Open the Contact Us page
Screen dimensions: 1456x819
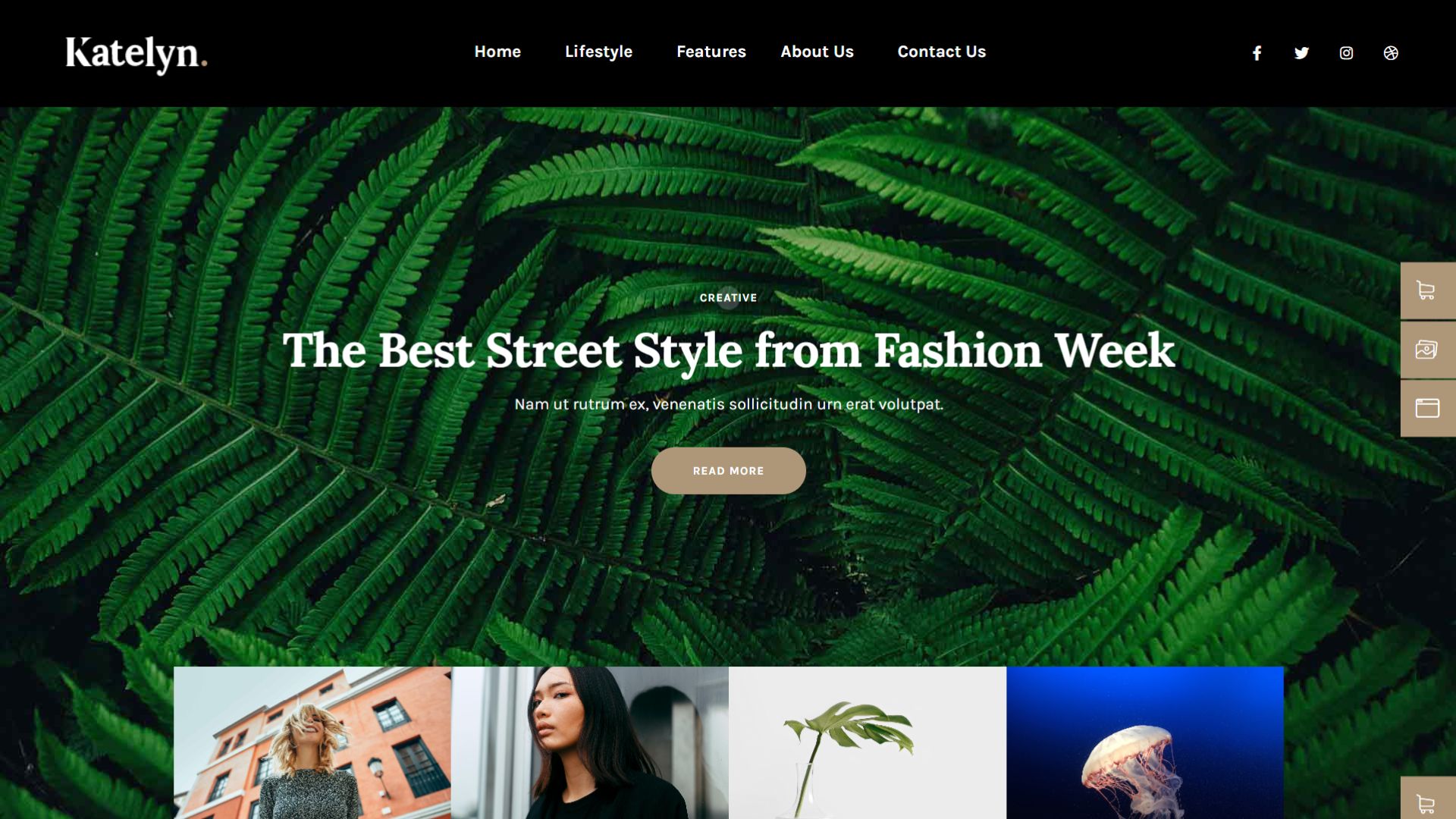[941, 52]
